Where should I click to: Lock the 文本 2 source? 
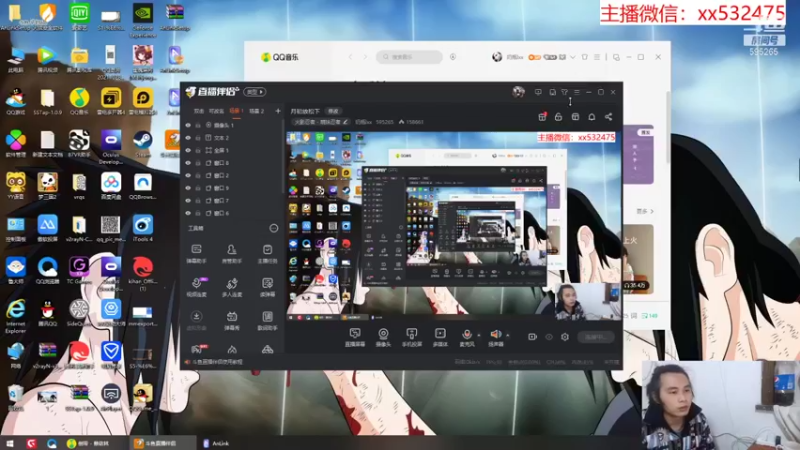[x=198, y=138]
